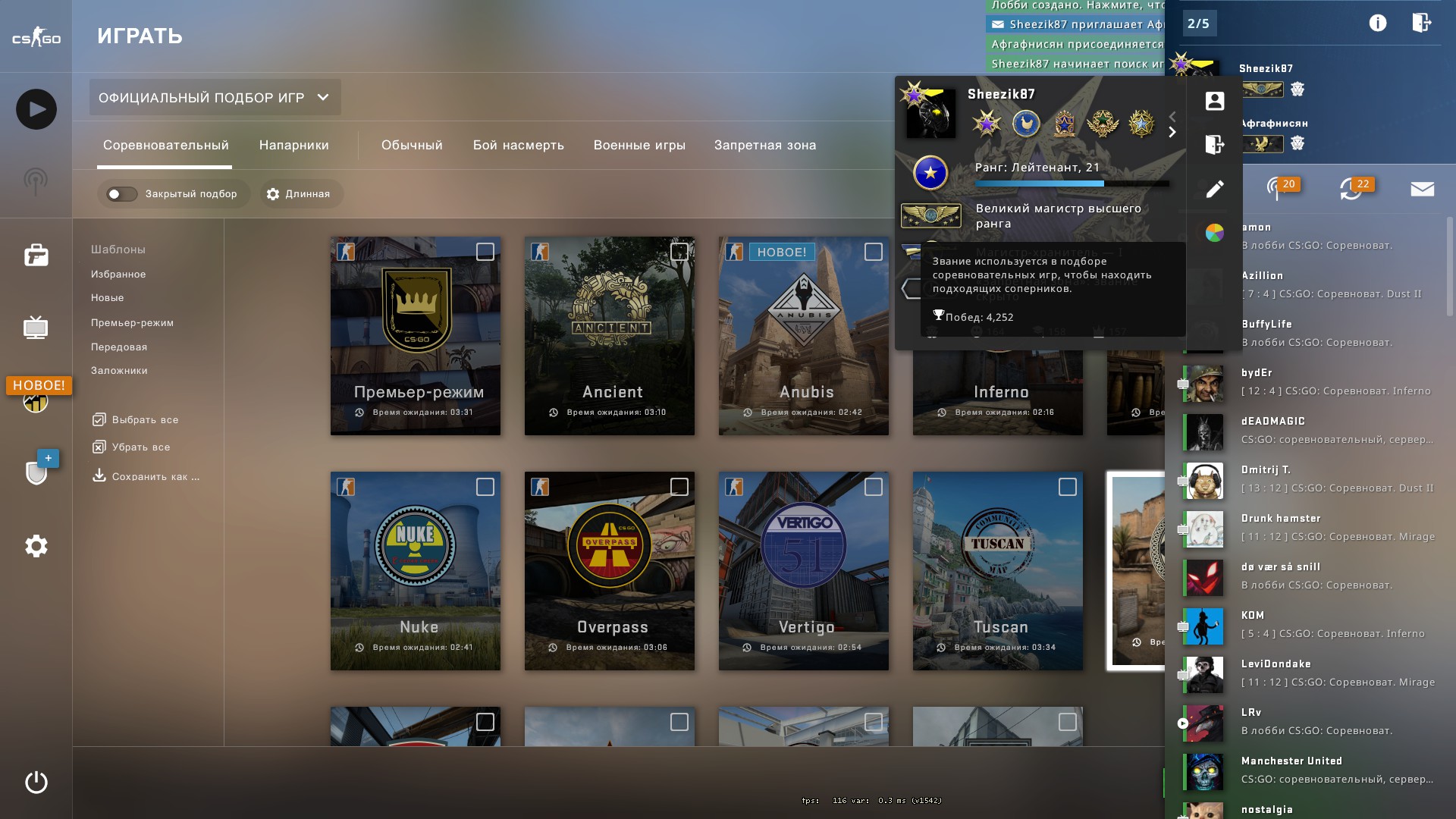Screen dimensions: 1456x819
Task: Open the Watch TV icon in the sidebar
Action: coord(36,328)
